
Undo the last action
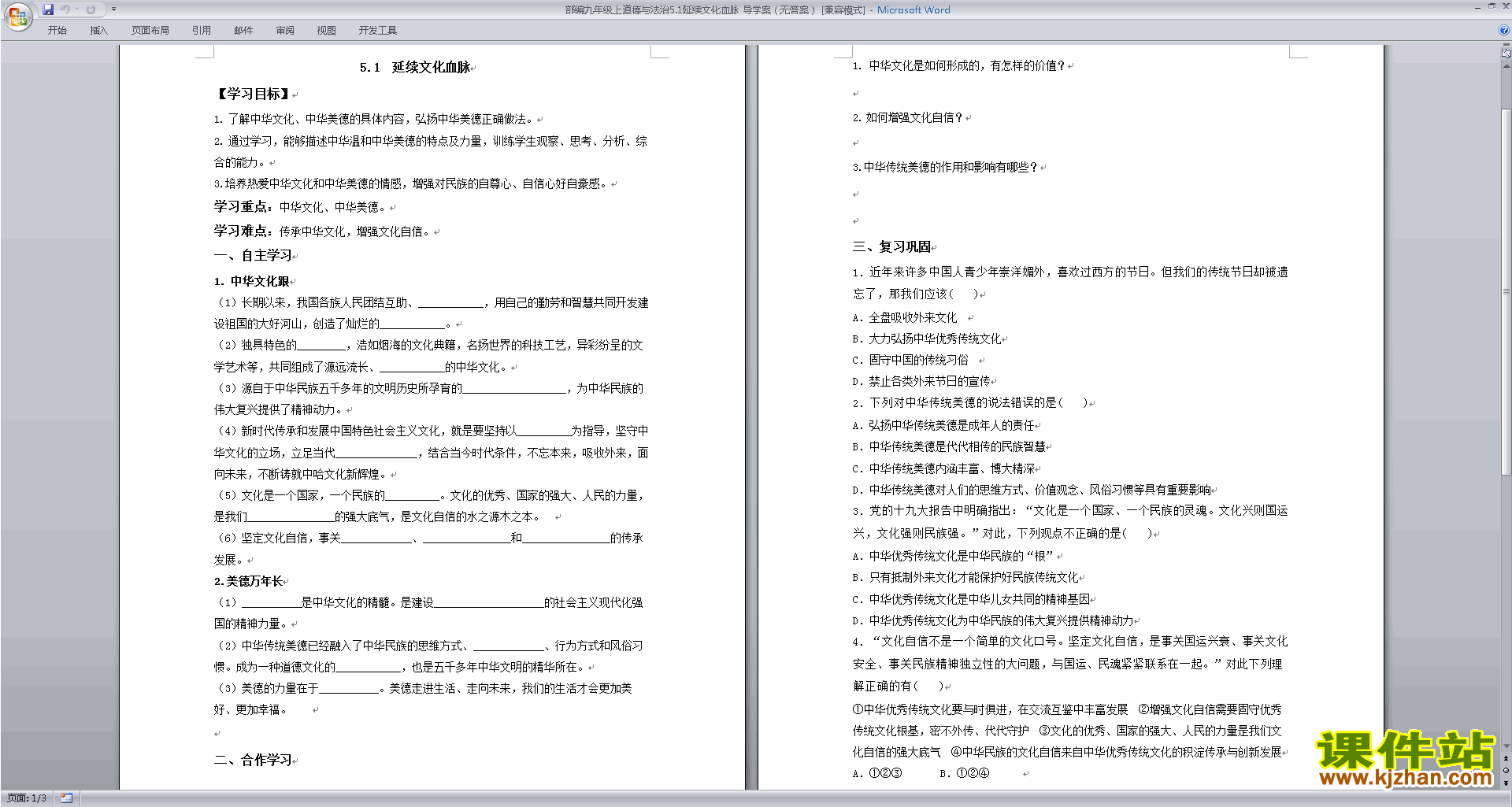tap(65, 9)
